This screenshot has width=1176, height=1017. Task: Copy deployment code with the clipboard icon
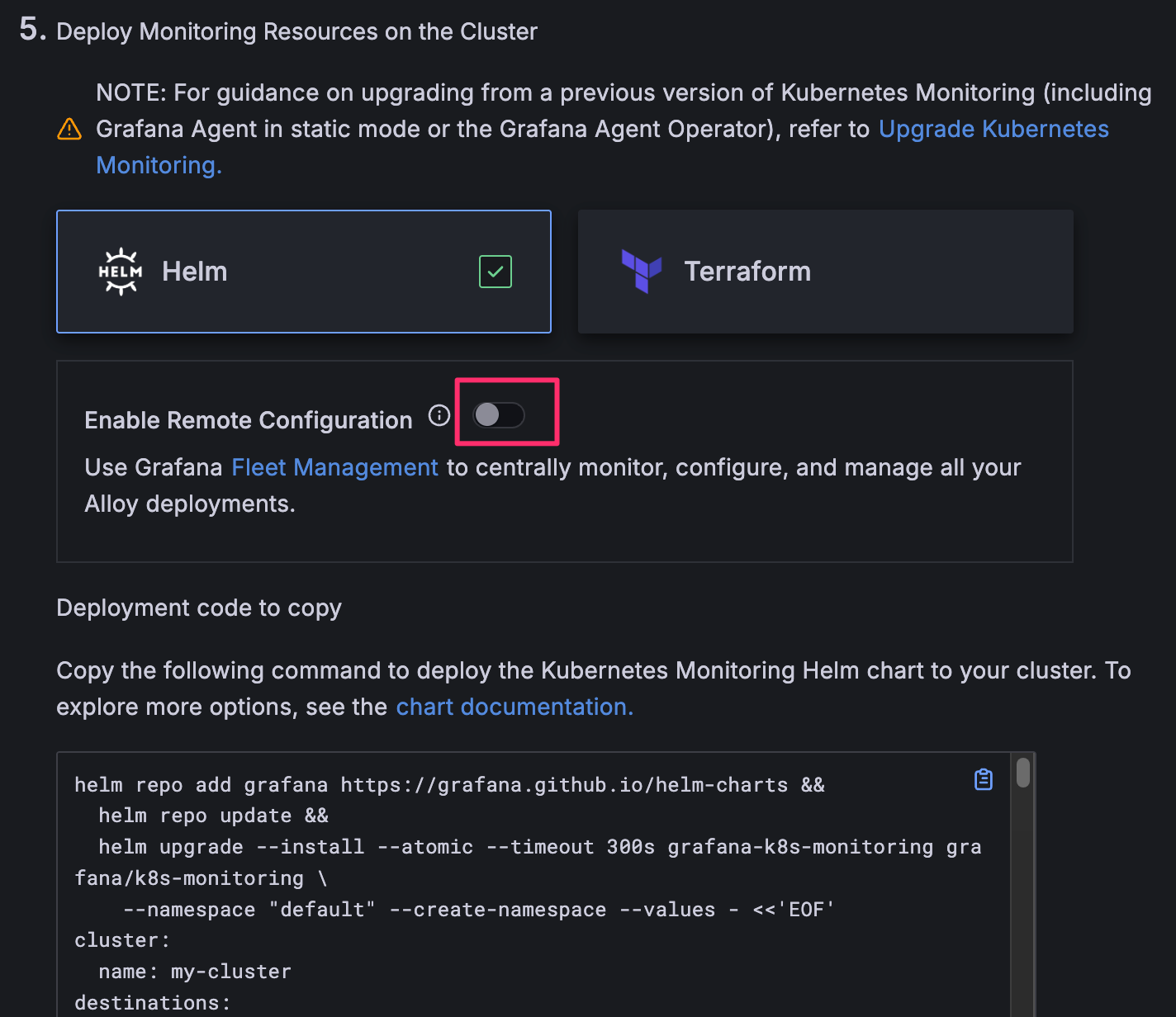[x=983, y=779]
